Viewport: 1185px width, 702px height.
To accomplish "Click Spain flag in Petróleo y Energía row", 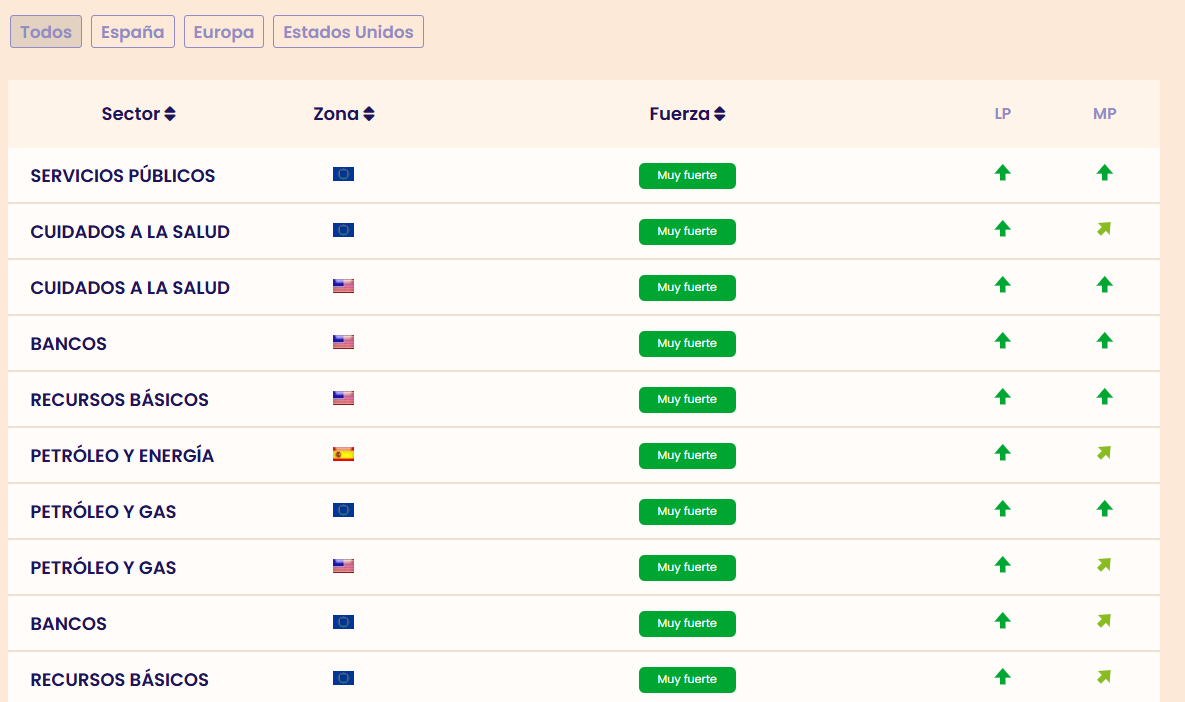I will 343,454.
